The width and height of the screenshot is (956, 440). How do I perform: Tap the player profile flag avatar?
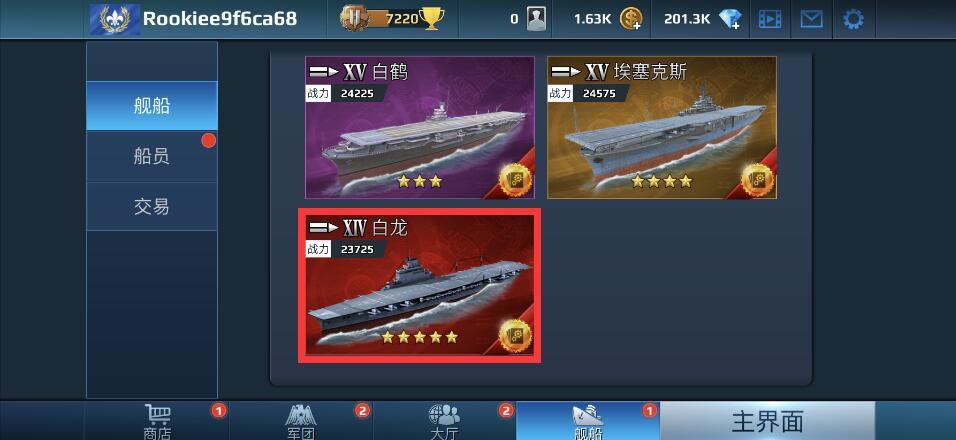pos(115,20)
